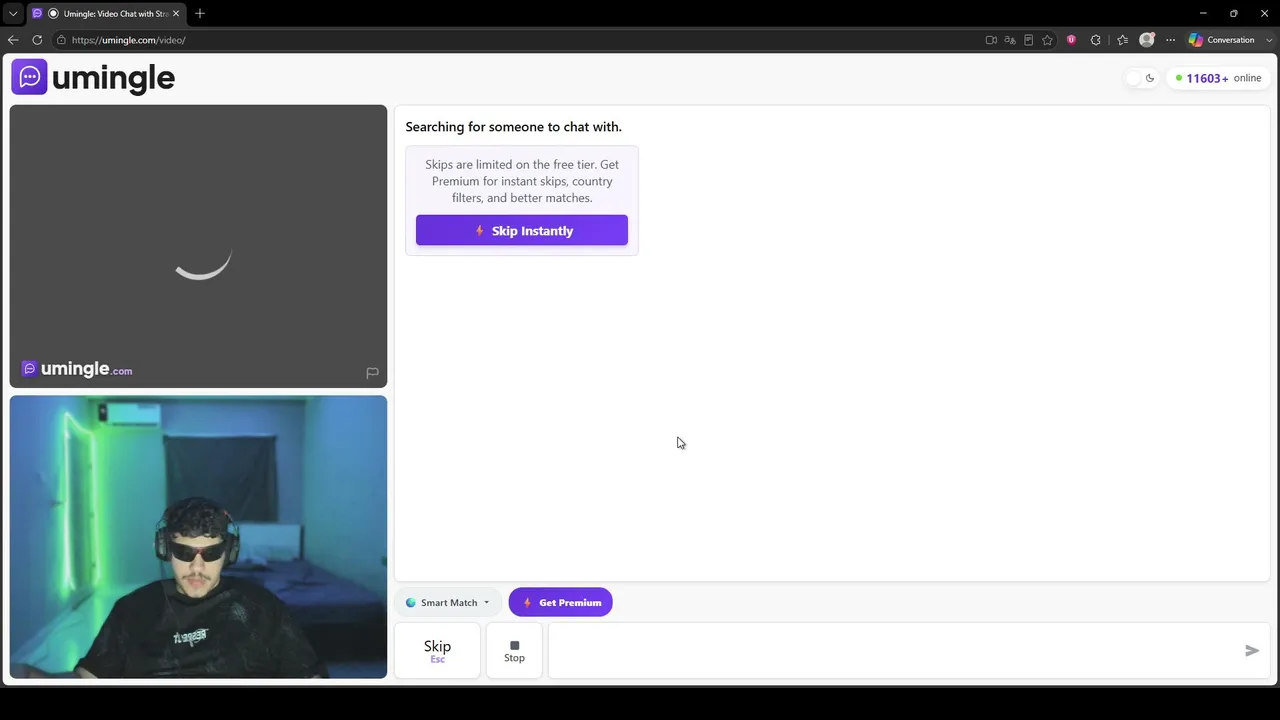
Task: Open the immersive reader icon
Action: 1028,40
